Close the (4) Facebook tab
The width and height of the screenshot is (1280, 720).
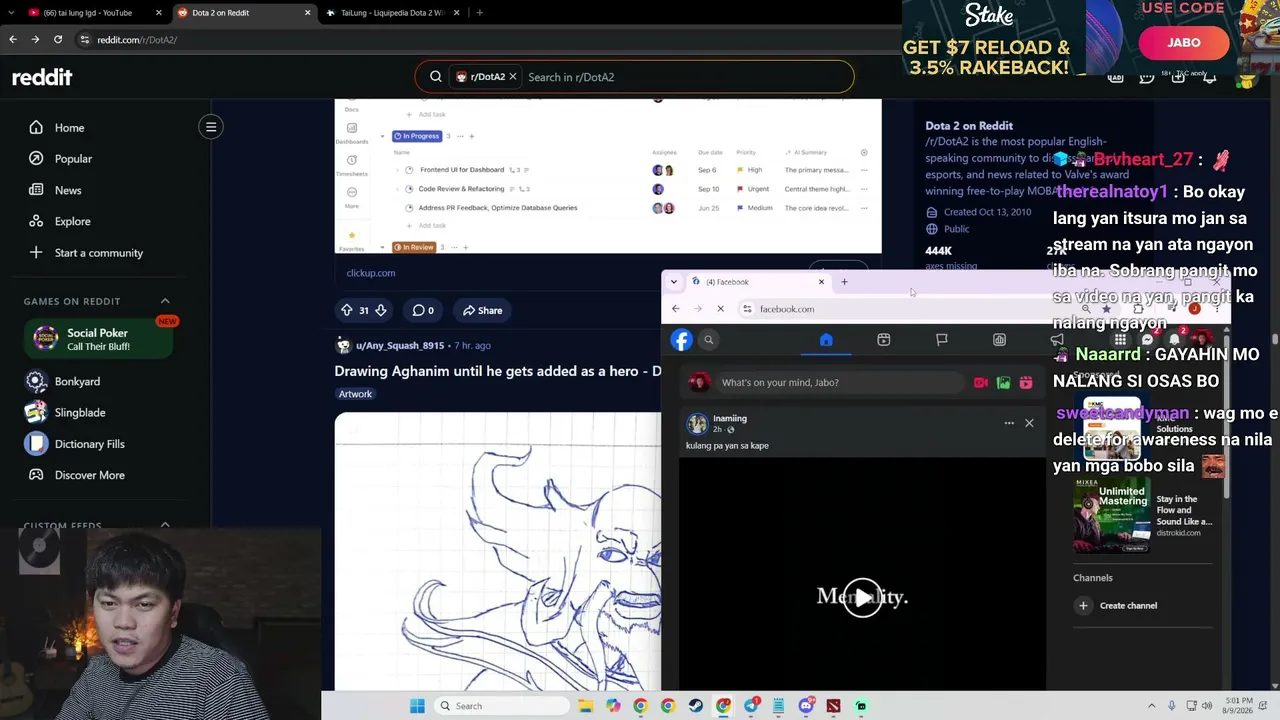821,282
